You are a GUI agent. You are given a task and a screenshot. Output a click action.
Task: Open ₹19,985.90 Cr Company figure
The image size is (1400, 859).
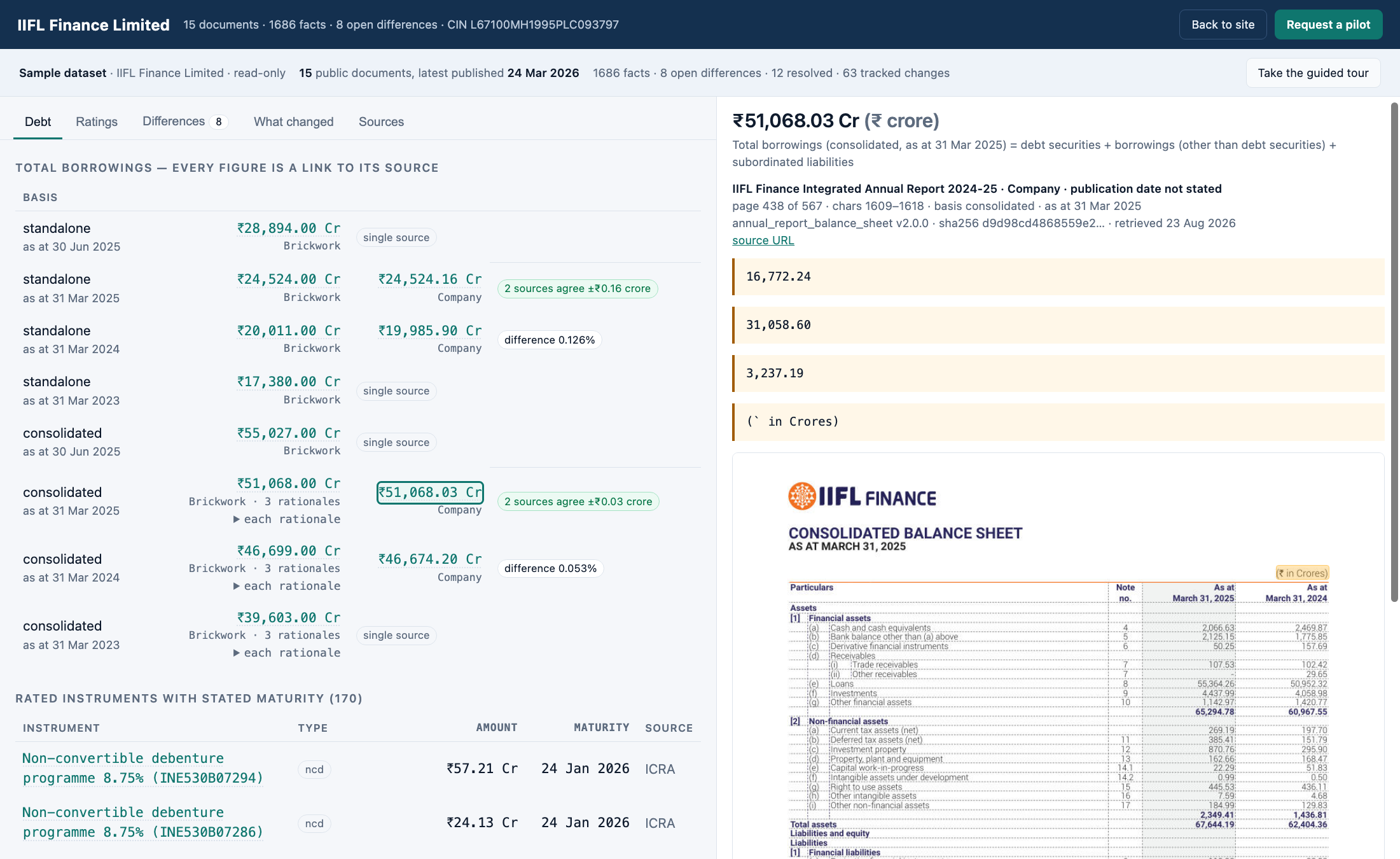point(430,330)
